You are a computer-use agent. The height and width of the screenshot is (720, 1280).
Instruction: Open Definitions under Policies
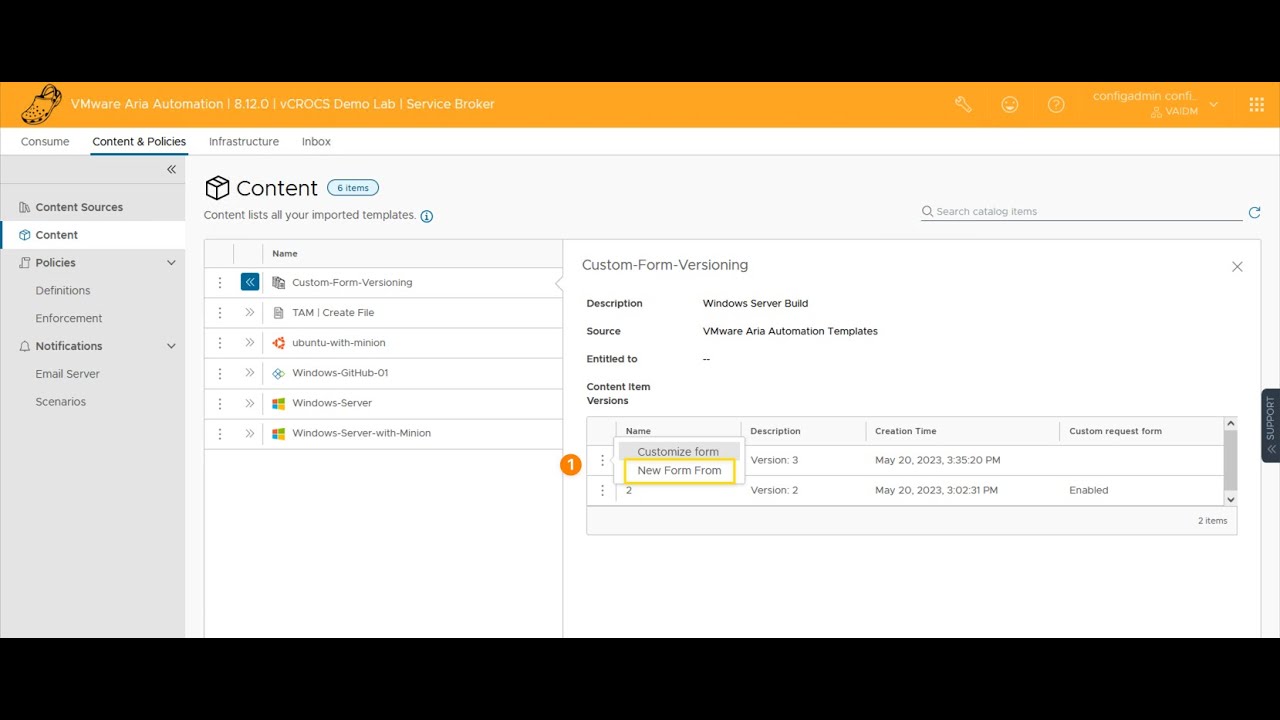tap(63, 291)
